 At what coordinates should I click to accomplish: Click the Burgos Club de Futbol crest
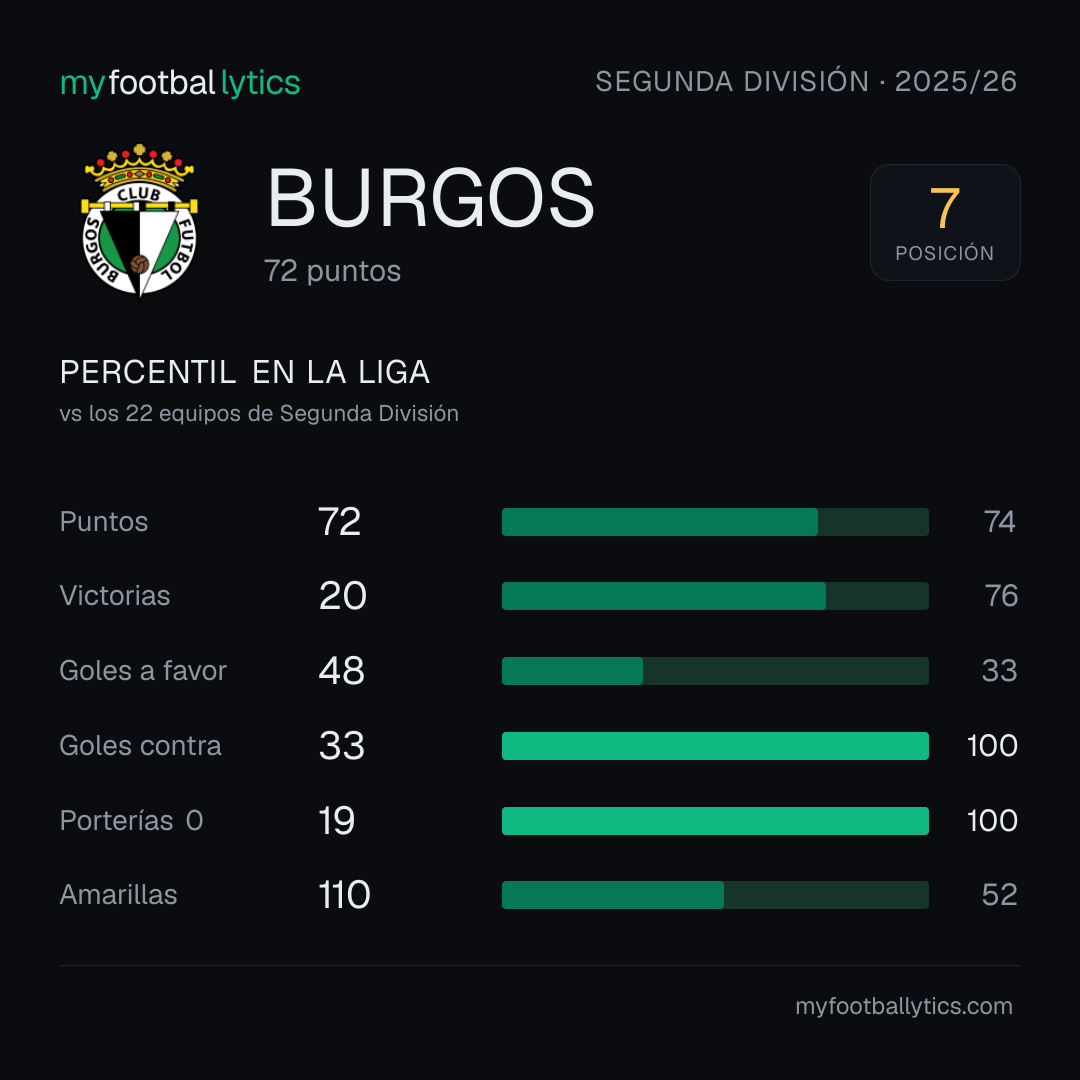[x=139, y=222]
